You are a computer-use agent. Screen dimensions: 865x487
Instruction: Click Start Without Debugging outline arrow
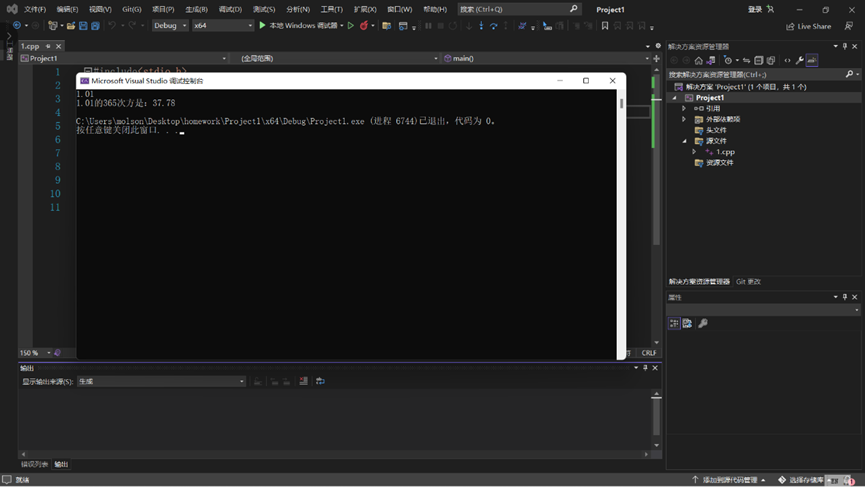pyautogui.click(x=350, y=25)
